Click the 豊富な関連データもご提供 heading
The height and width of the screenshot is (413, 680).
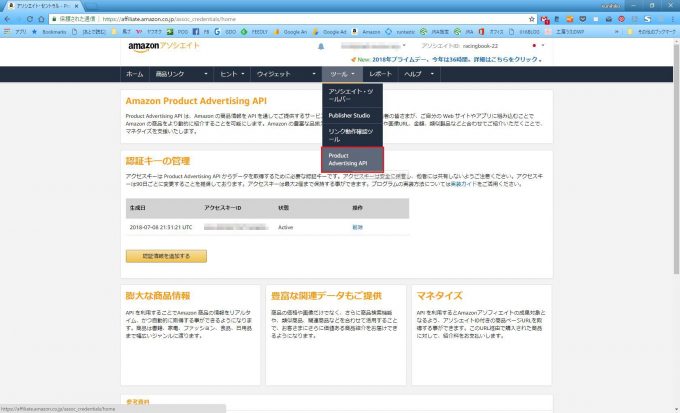tap(326, 296)
